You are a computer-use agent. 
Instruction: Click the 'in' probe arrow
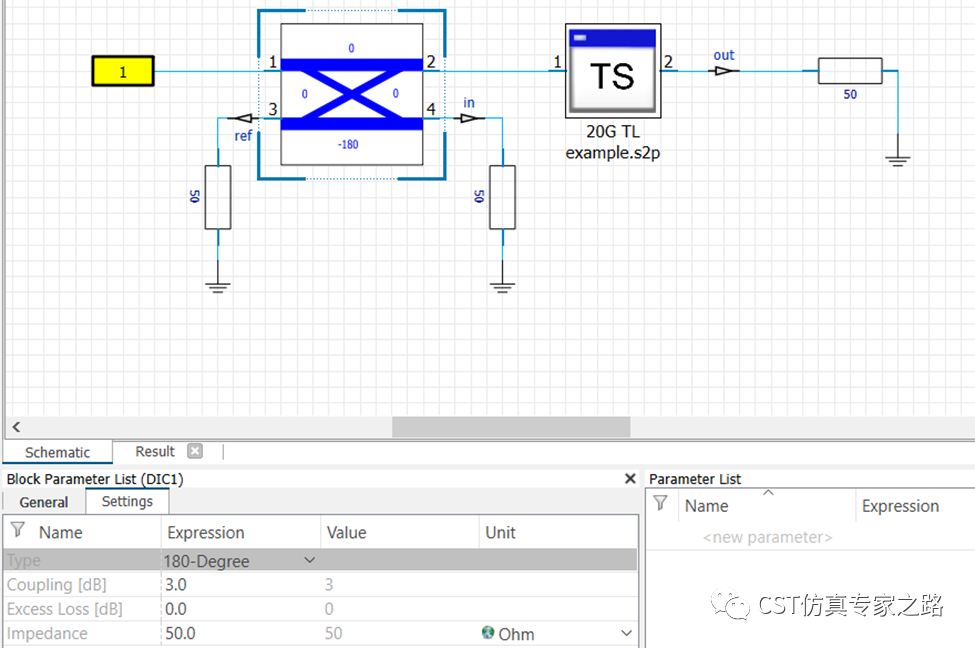click(471, 118)
